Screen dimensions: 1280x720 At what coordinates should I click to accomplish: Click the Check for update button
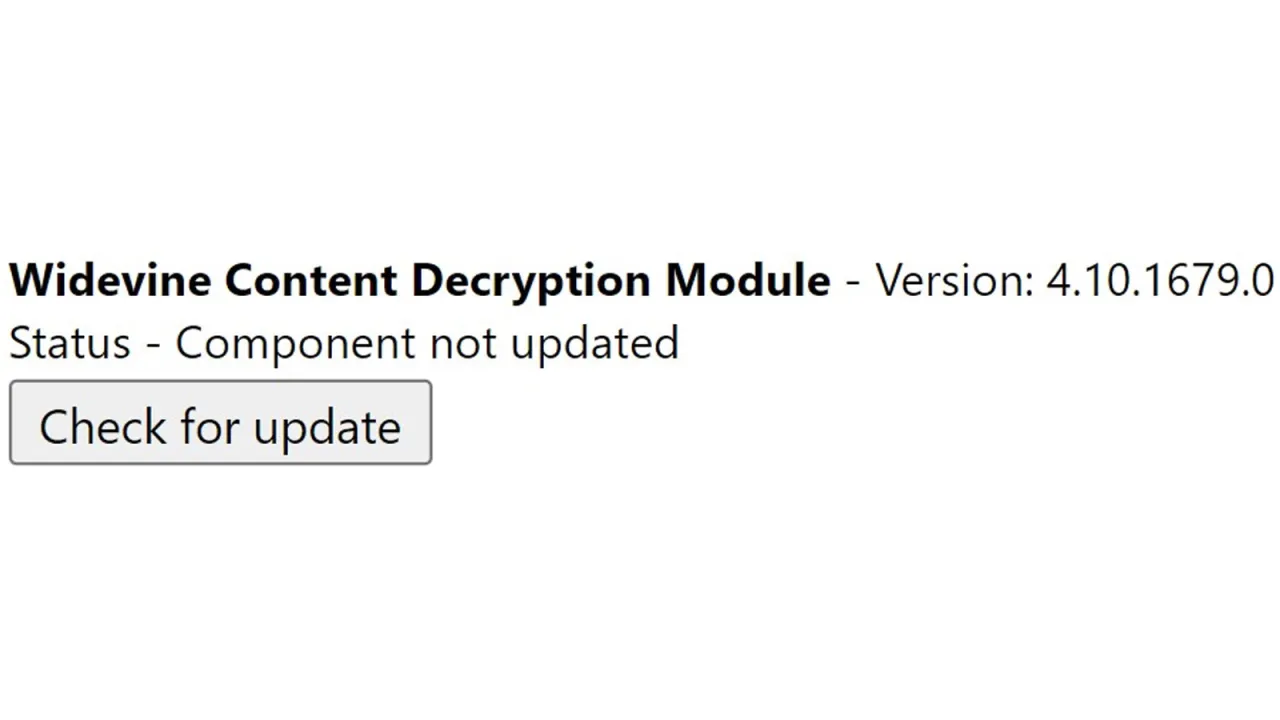[x=220, y=423]
